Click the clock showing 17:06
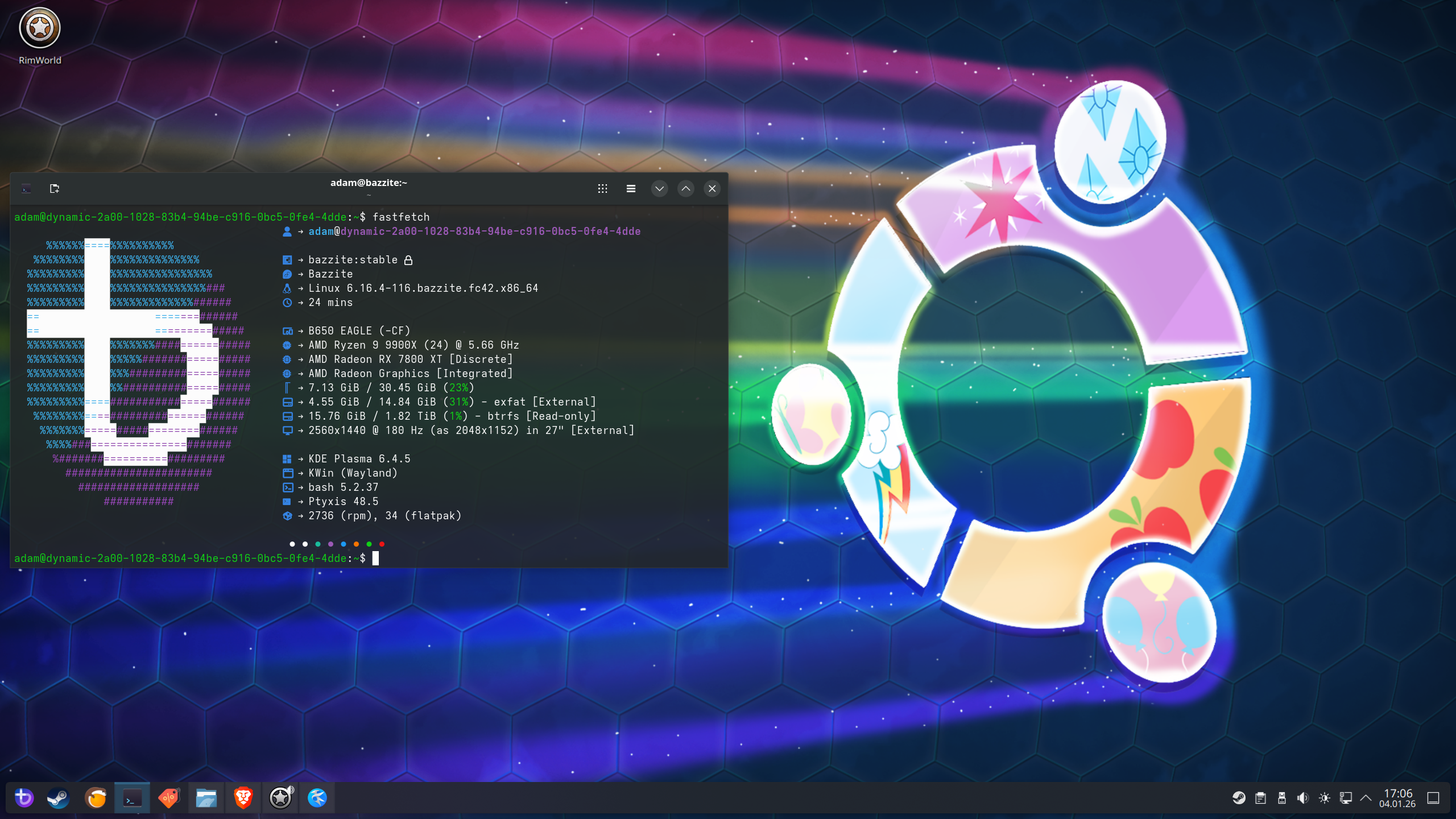The height and width of the screenshot is (819, 1456). [1397, 798]
